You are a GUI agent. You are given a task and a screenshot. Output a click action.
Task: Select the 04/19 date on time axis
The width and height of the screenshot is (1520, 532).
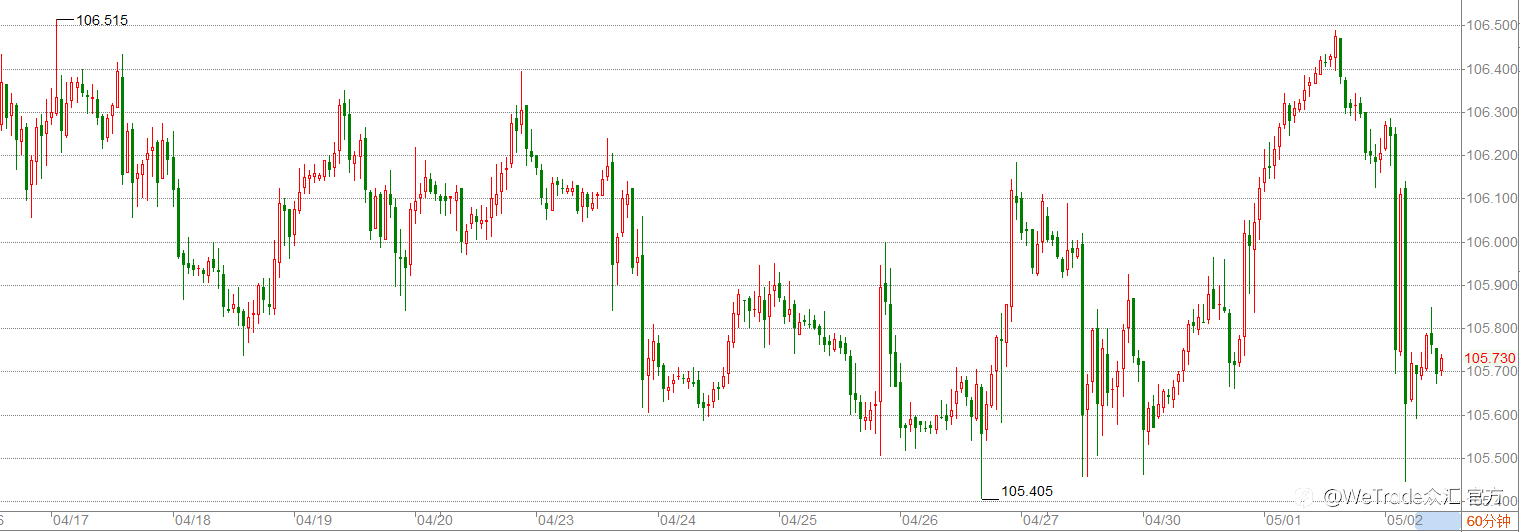[314, 521]
